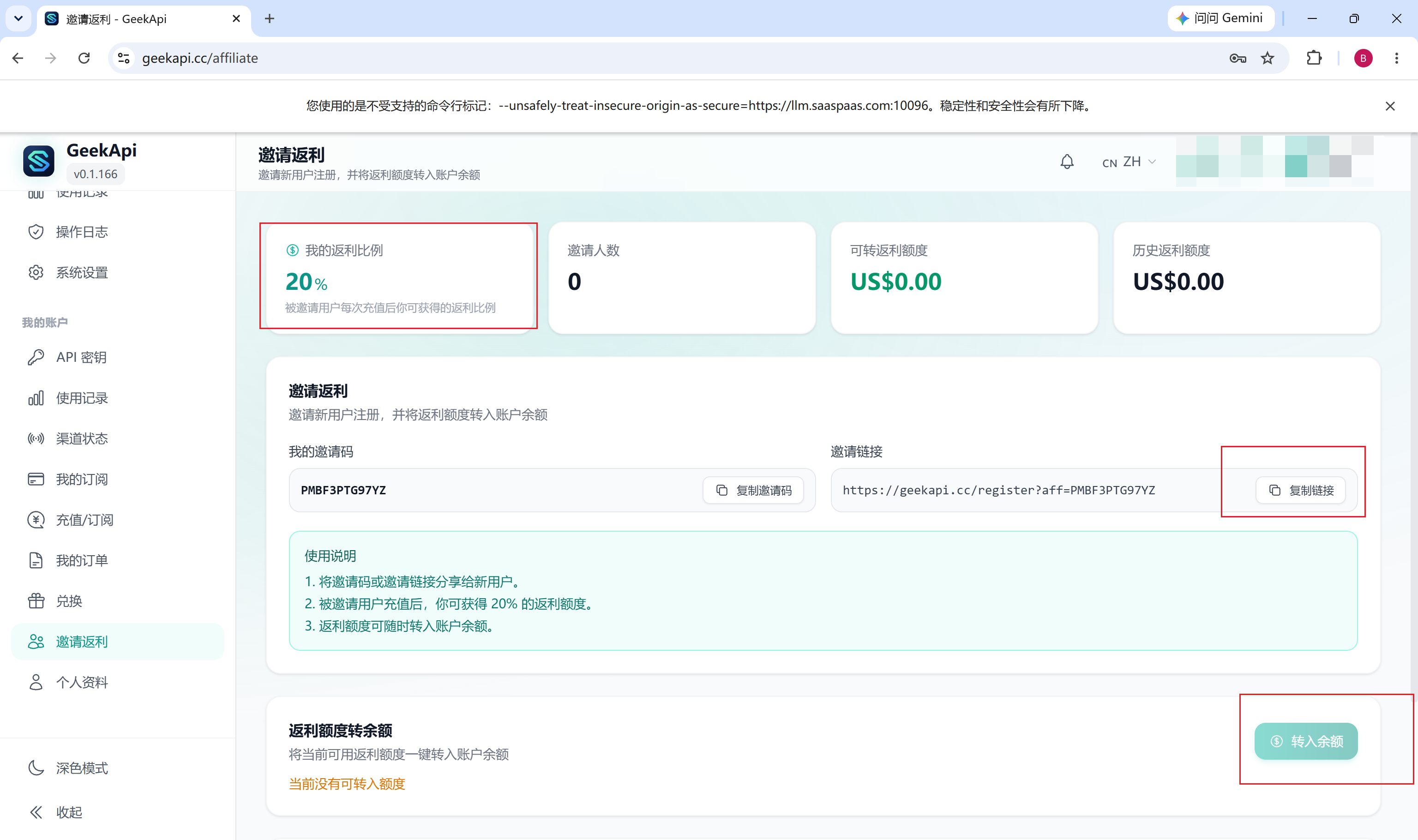The width and height of the screenshot is (1418, 840).
Task: Click the 我的订阅 card icon
Action: [36, 480]
